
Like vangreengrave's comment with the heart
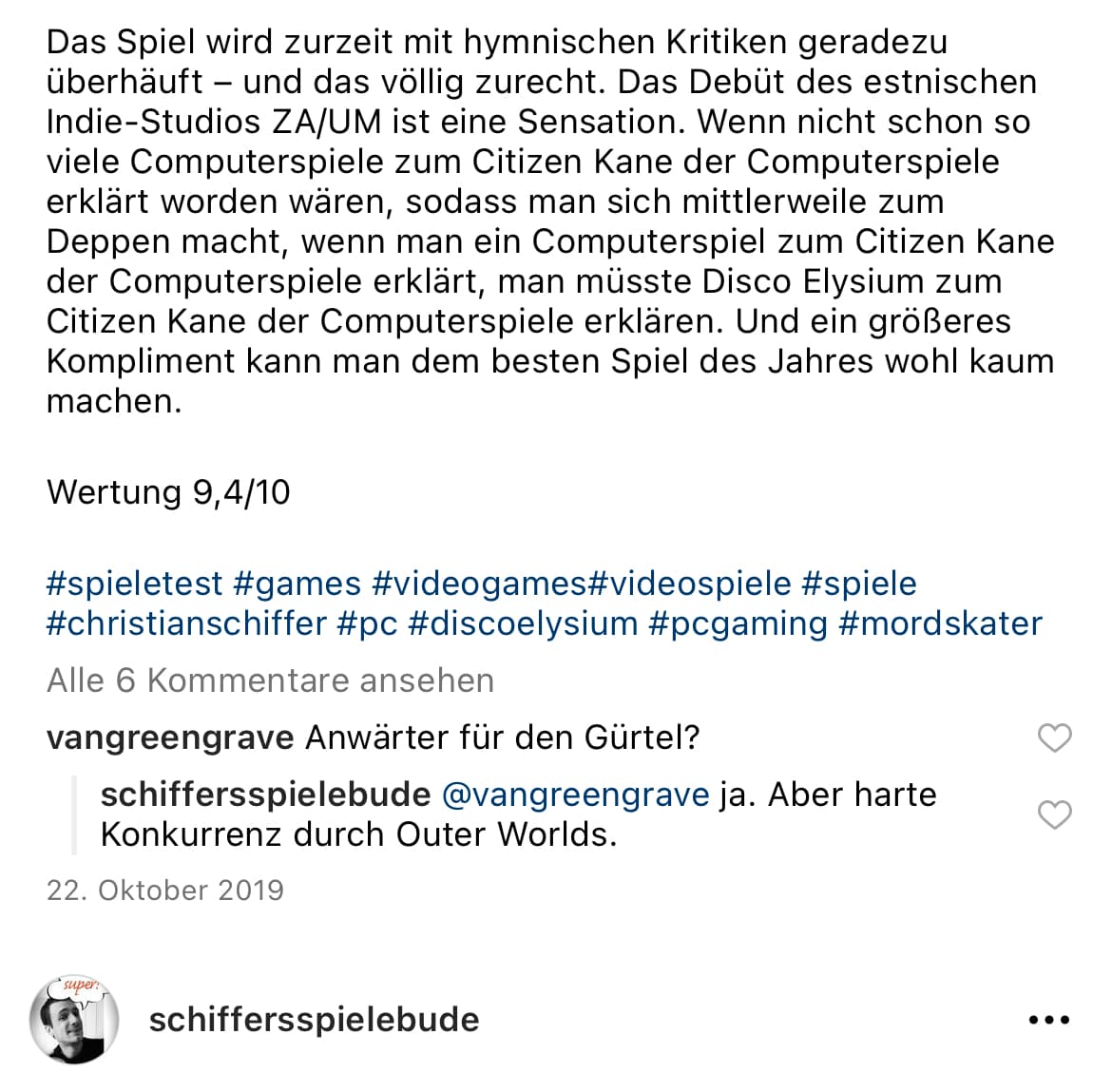(x=1054, y=738)
